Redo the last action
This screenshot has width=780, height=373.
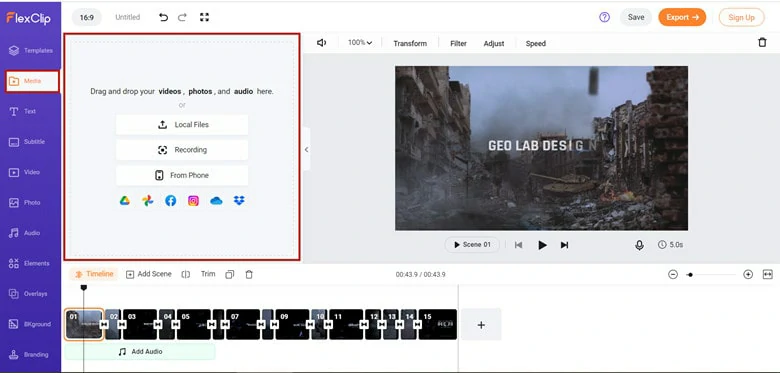(183, 17)
